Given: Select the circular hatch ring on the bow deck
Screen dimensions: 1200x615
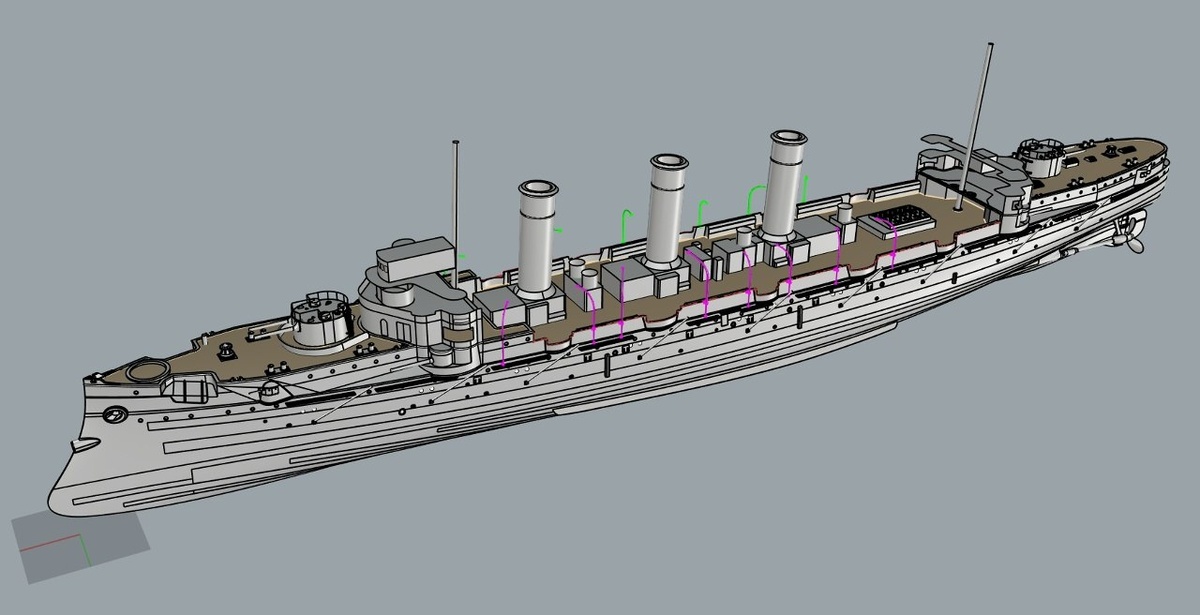Looking at the screenshot, I should point(147,372).
